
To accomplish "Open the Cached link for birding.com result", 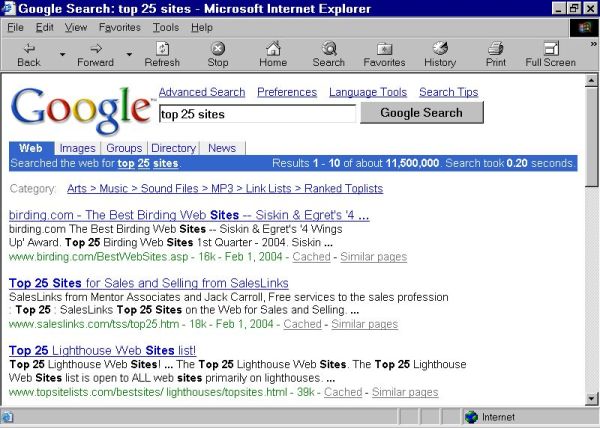I will [x=311, y=257].
